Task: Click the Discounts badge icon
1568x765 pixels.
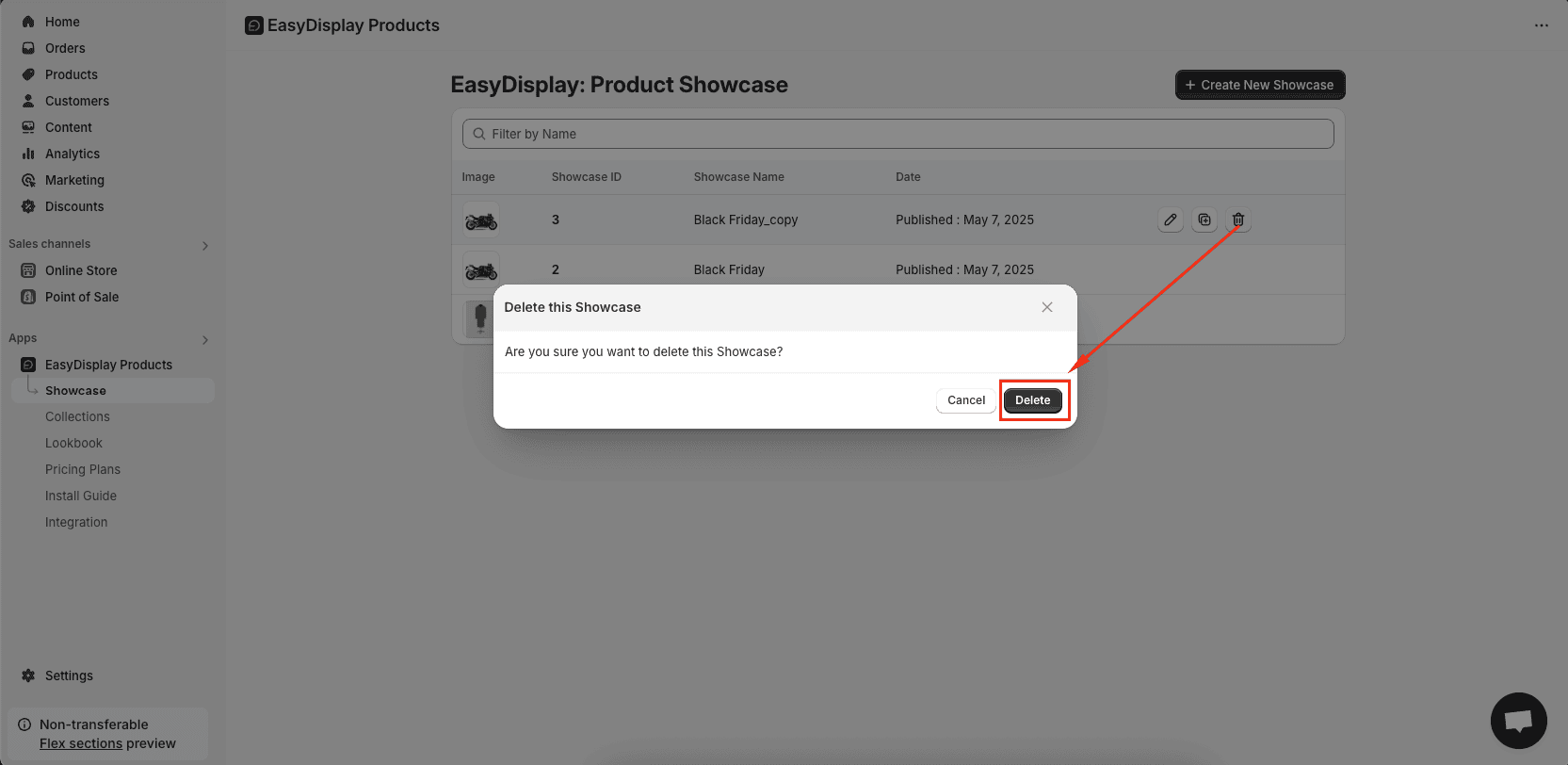Action: click(x=28, y=206)
